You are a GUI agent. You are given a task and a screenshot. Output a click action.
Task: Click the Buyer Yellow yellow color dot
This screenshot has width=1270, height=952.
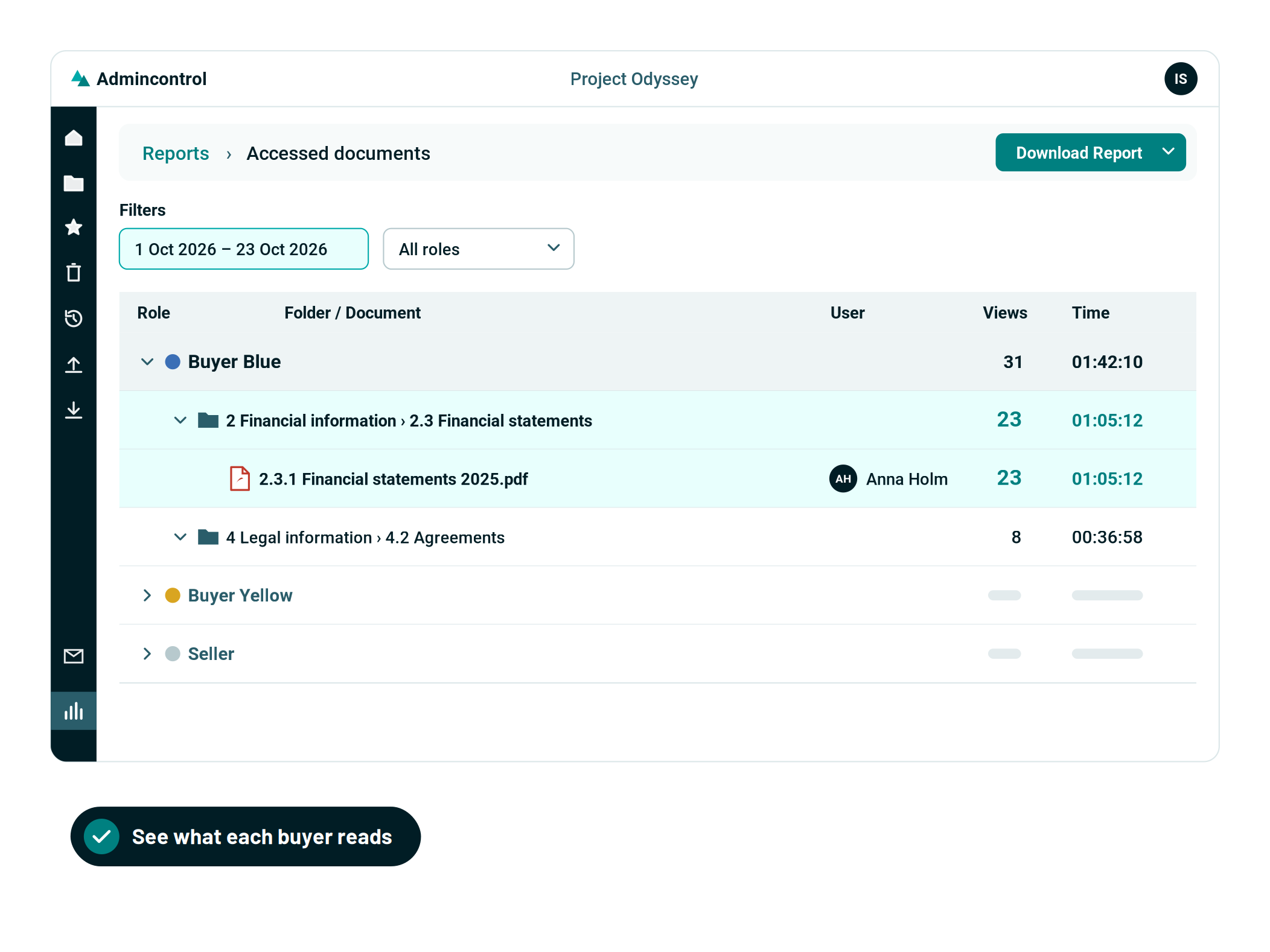[173, 595]
